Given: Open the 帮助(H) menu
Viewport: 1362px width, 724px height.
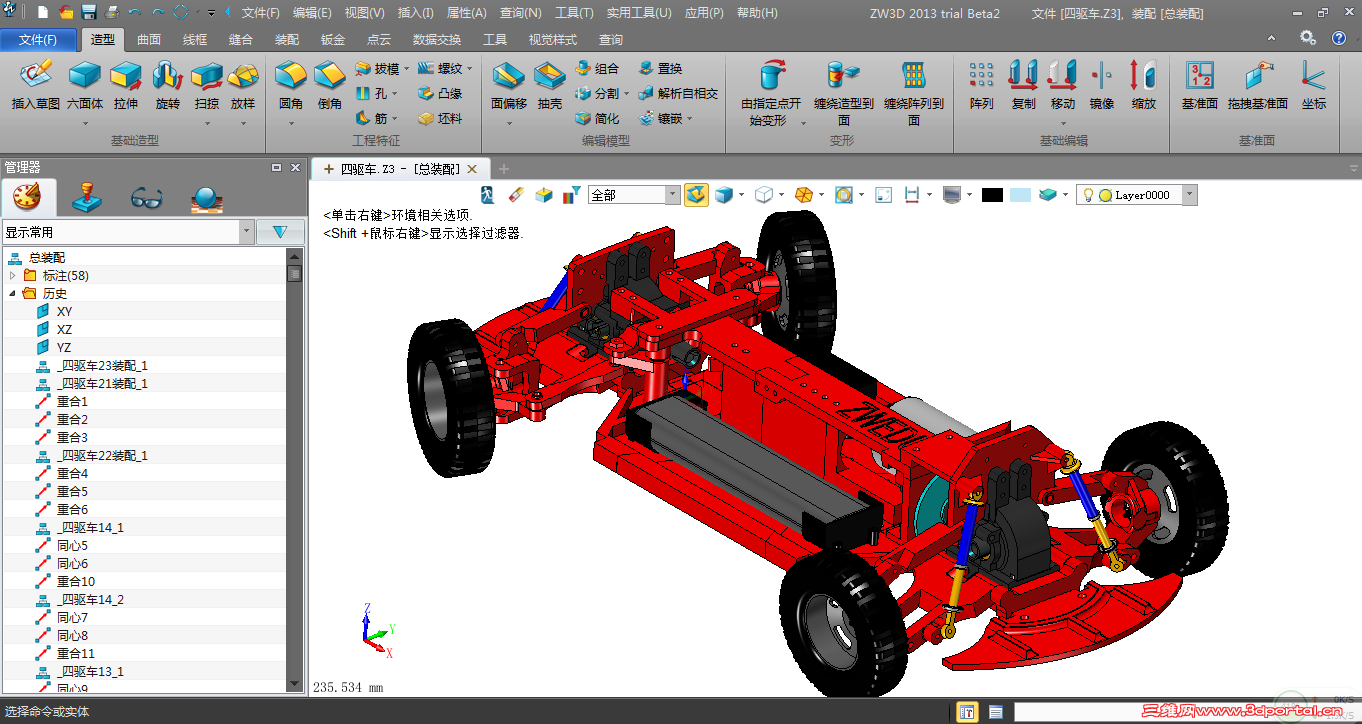Looking at the screenshot, I should pyautogui.click(x=757, y=13).
